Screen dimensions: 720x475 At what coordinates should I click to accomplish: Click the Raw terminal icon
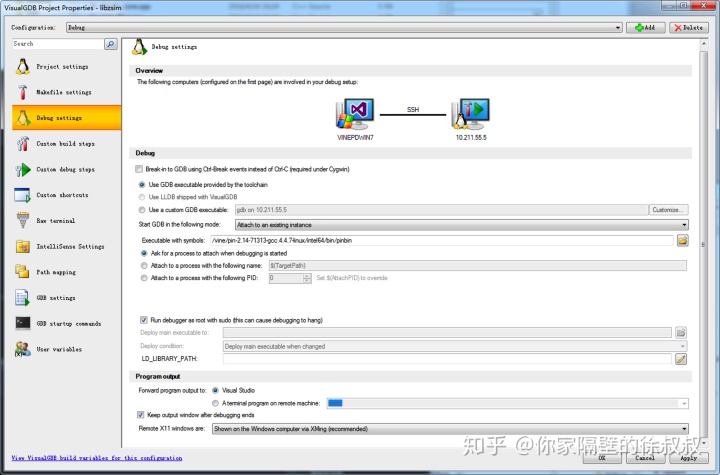(22, 221)
